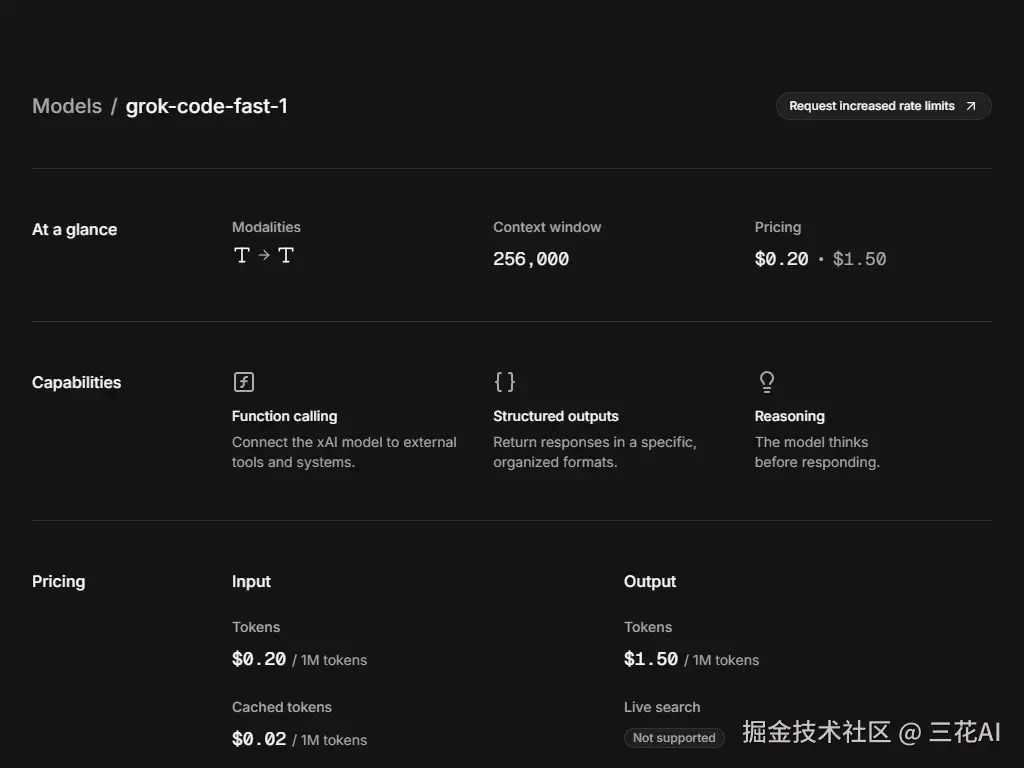This screenshot has height=768, width=1024.
Task: Click the Input column heading
Action: pyautogui.click(x=251, y=581)
